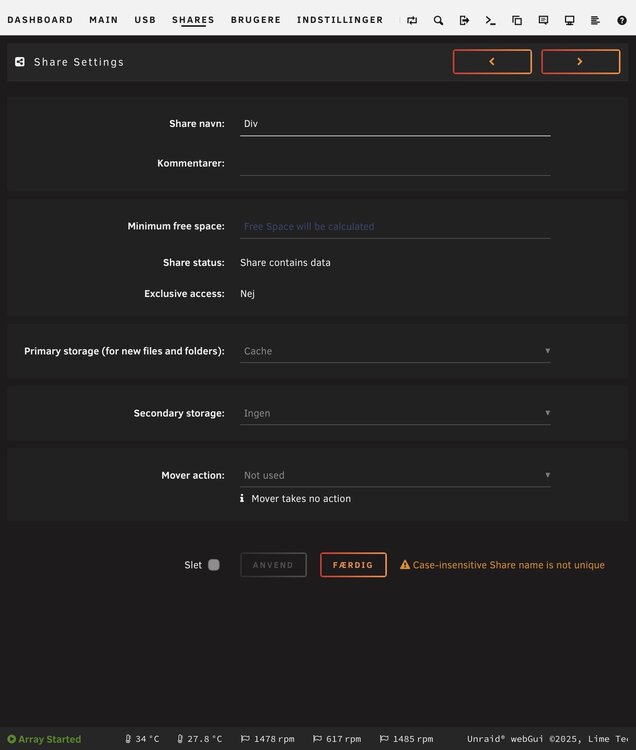This screenshot has width=636, height=750.
Task: Open the Brugere menu tab
Action: coord(256,20)
